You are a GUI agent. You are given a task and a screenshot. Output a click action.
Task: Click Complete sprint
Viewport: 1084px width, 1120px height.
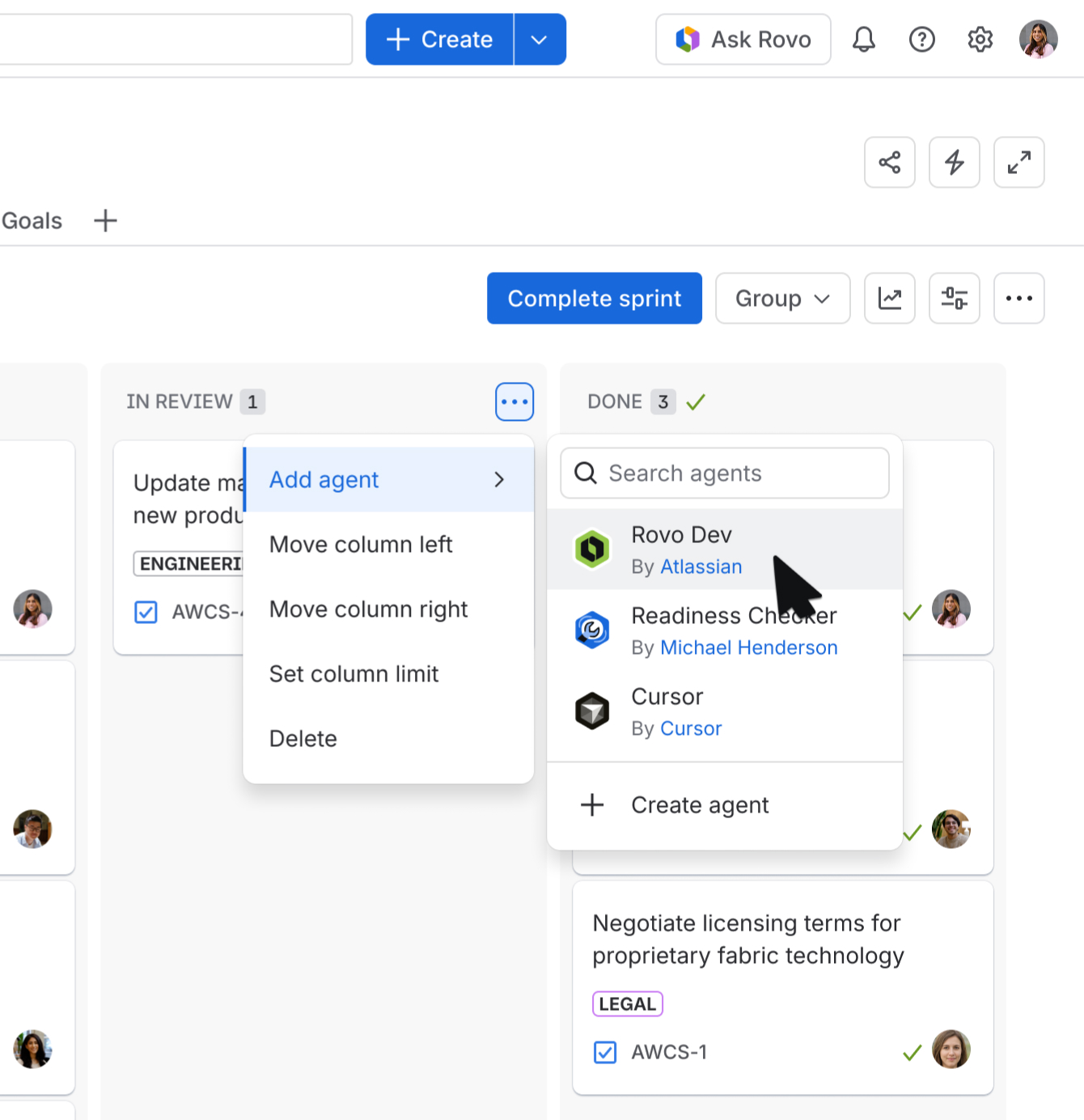(595, 298)
